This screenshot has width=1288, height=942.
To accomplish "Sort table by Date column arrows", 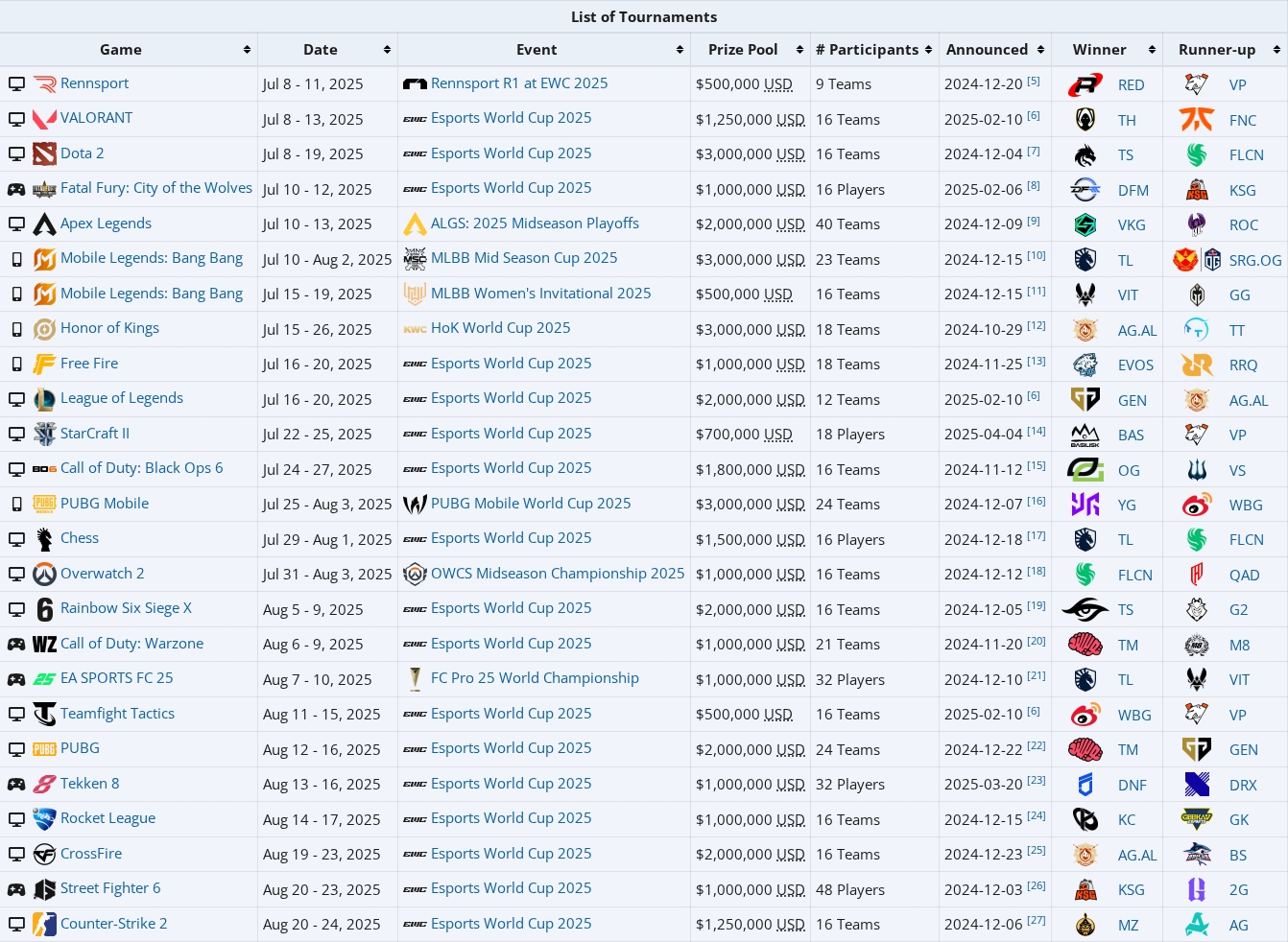I will click(387, 50).
